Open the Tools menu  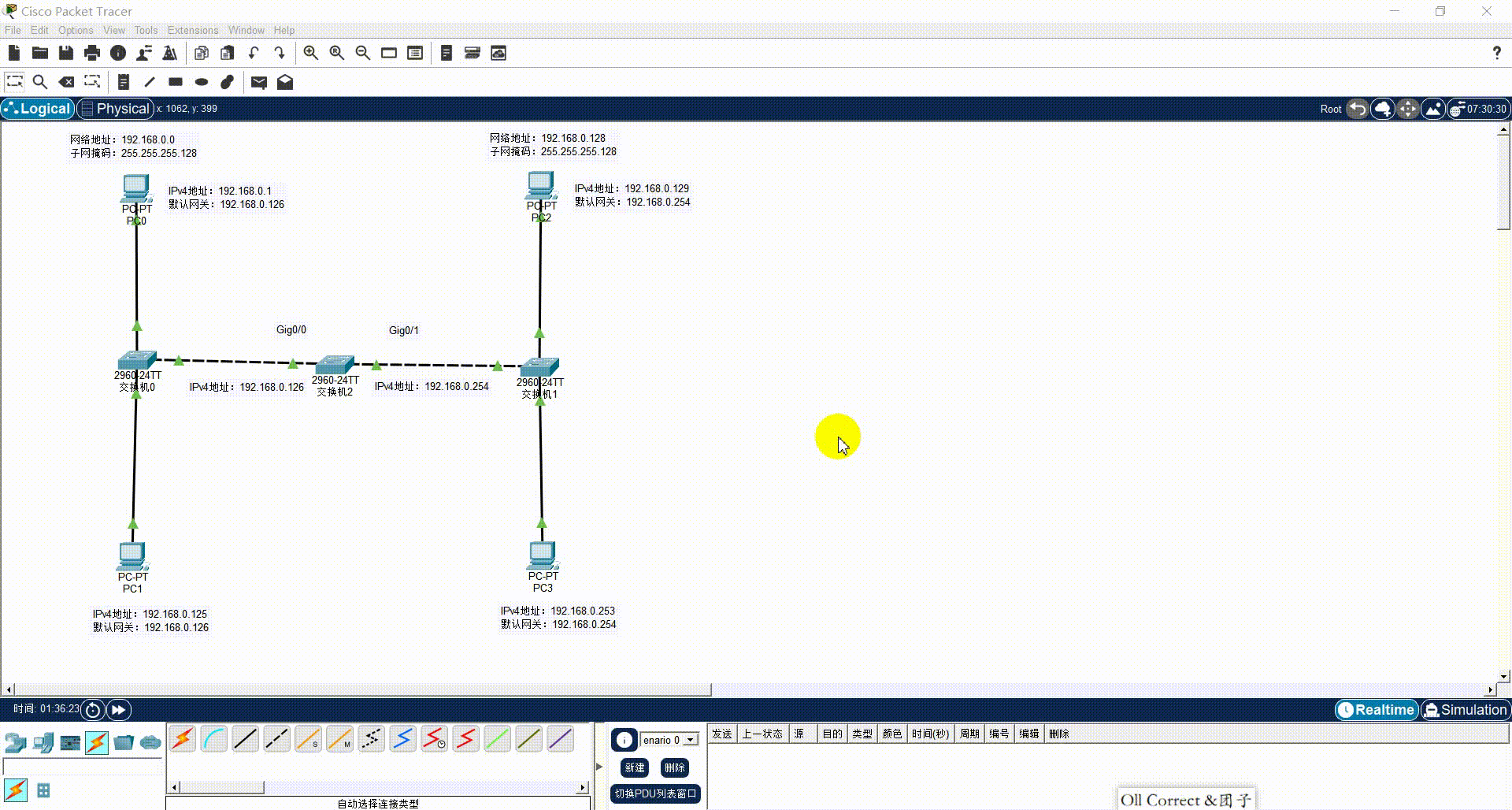click(x=146, y=30)
